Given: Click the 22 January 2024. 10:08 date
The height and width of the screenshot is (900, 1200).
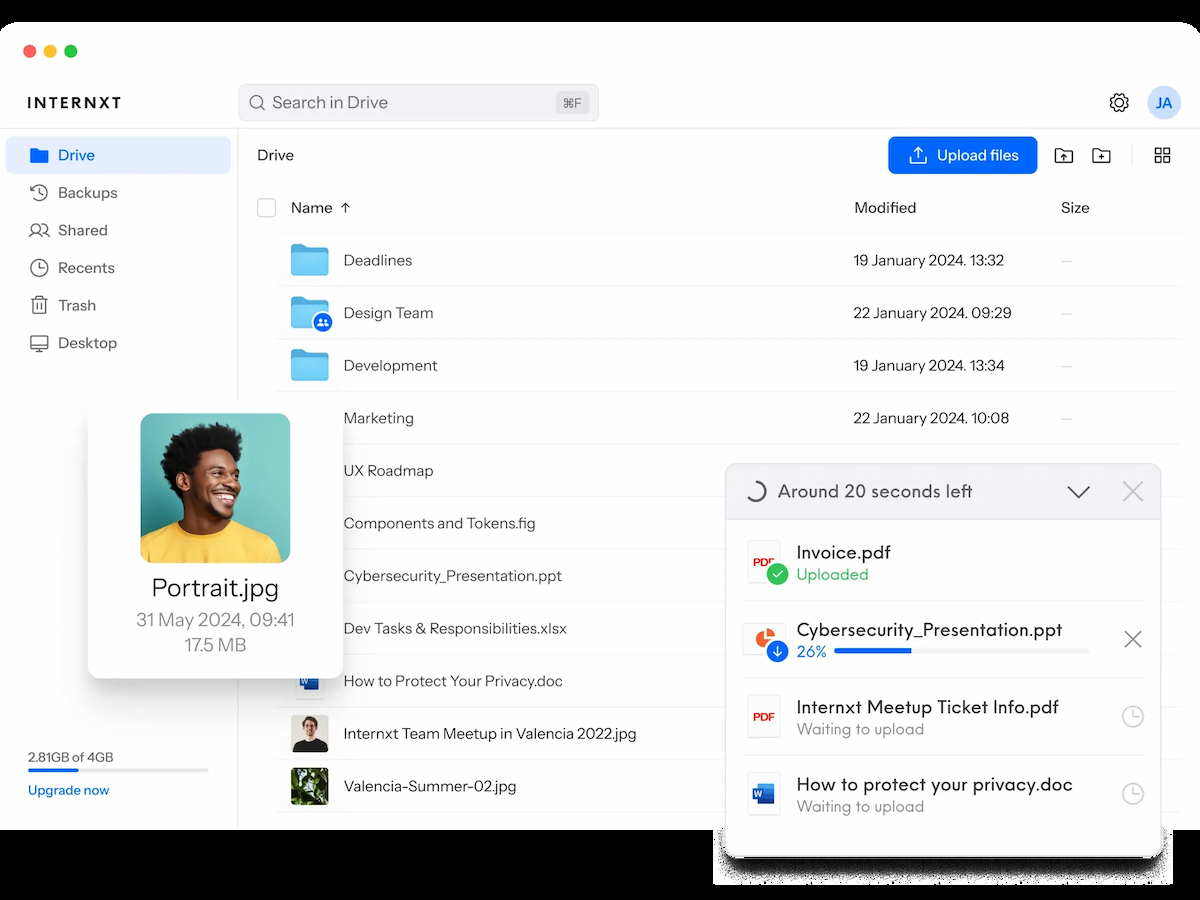Looking at the screenshot, I should tap(931, 418).
